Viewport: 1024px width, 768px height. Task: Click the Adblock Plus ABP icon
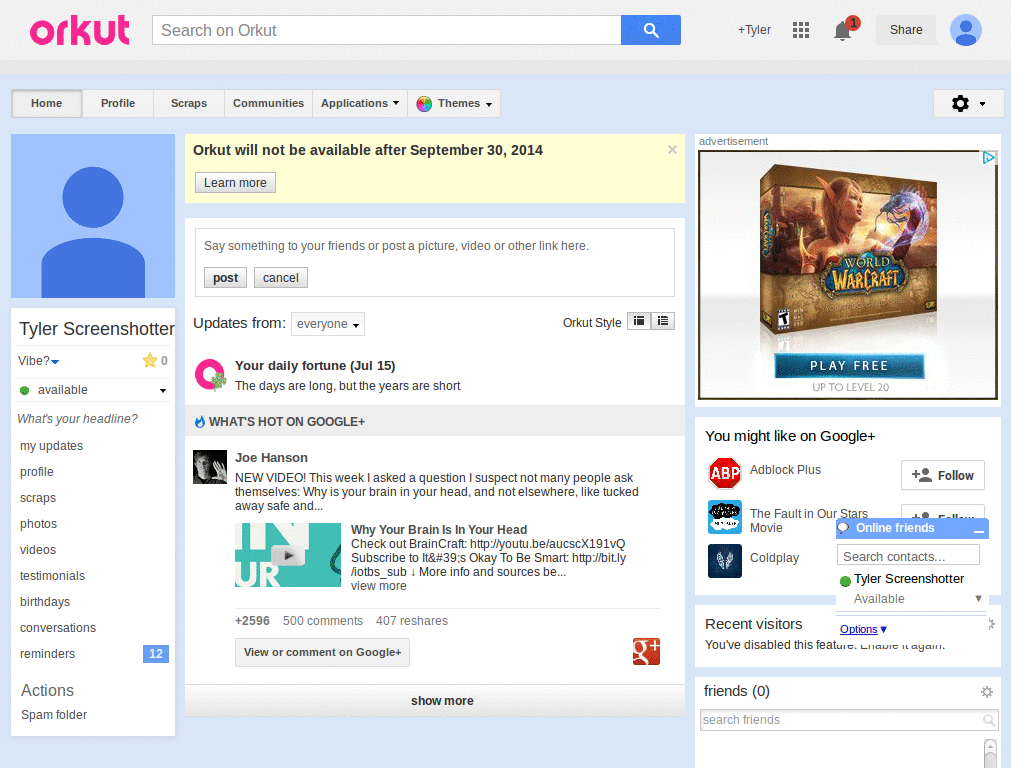(725, 473)
